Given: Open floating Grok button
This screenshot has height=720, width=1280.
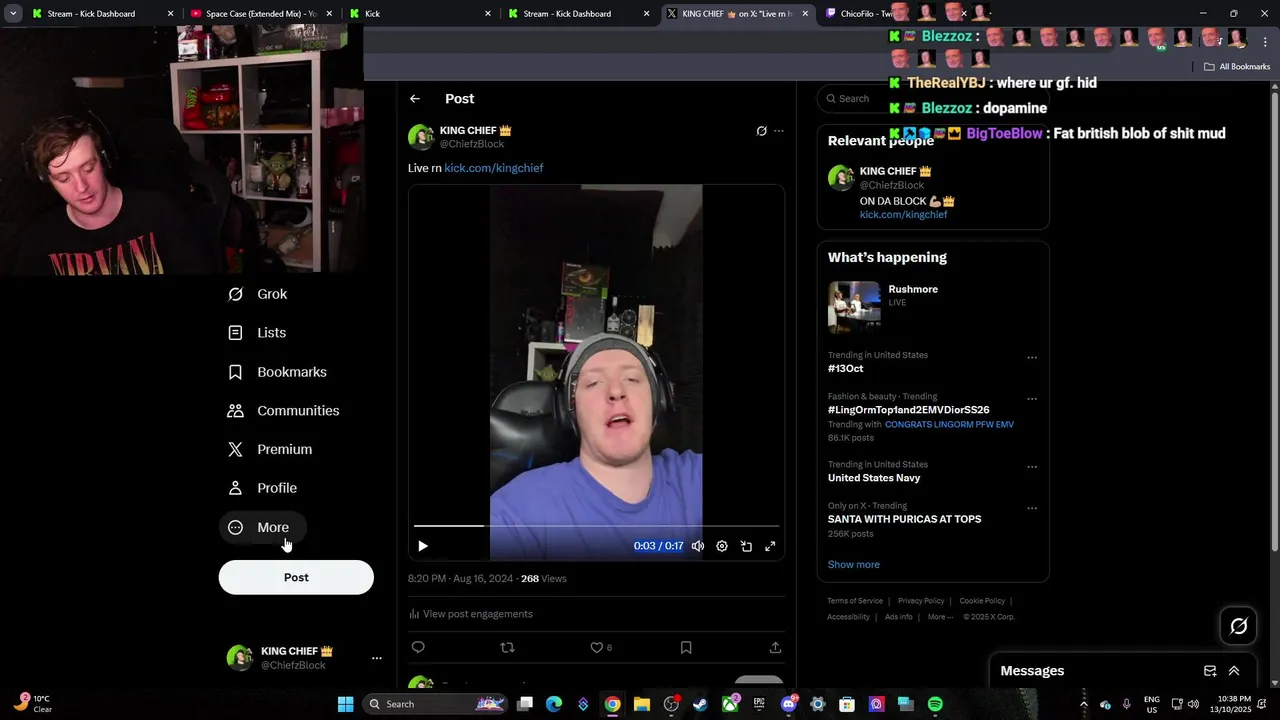Looking at the screenshot, I should click(x=1239, y=626).
